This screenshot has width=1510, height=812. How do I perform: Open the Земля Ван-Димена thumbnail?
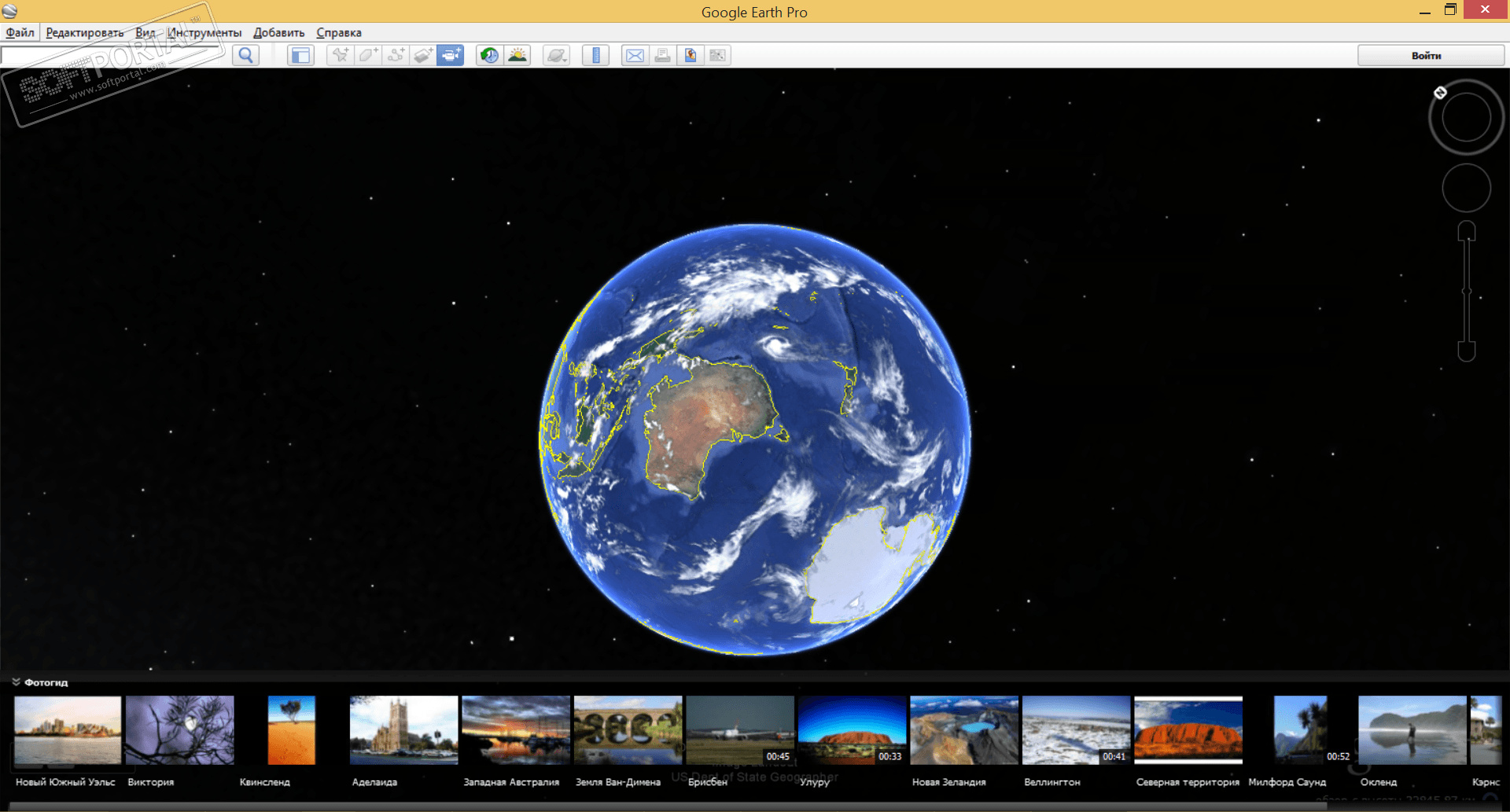click(628, 729)
